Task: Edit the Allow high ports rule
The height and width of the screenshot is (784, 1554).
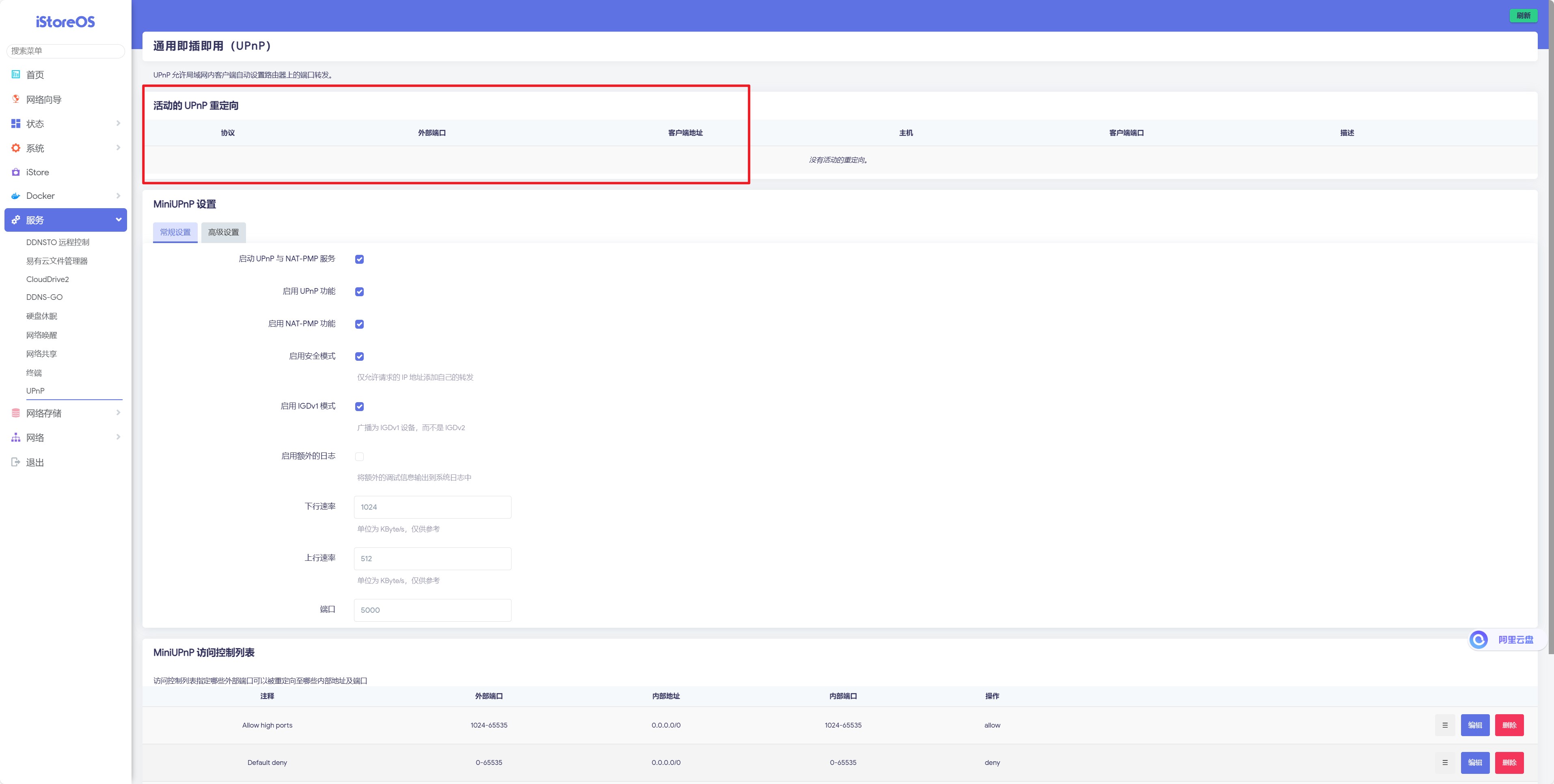Action: click(1475, 725)
